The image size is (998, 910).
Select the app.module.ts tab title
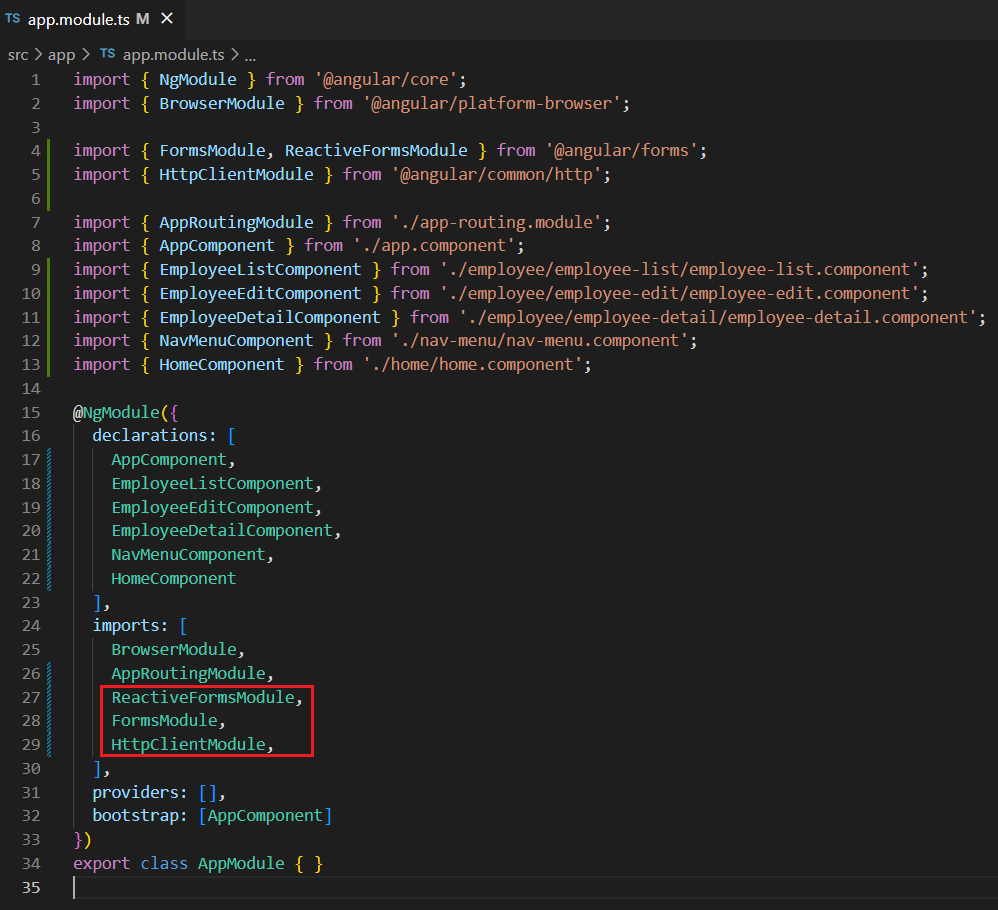pyautogui.click(x=79, y=19)
